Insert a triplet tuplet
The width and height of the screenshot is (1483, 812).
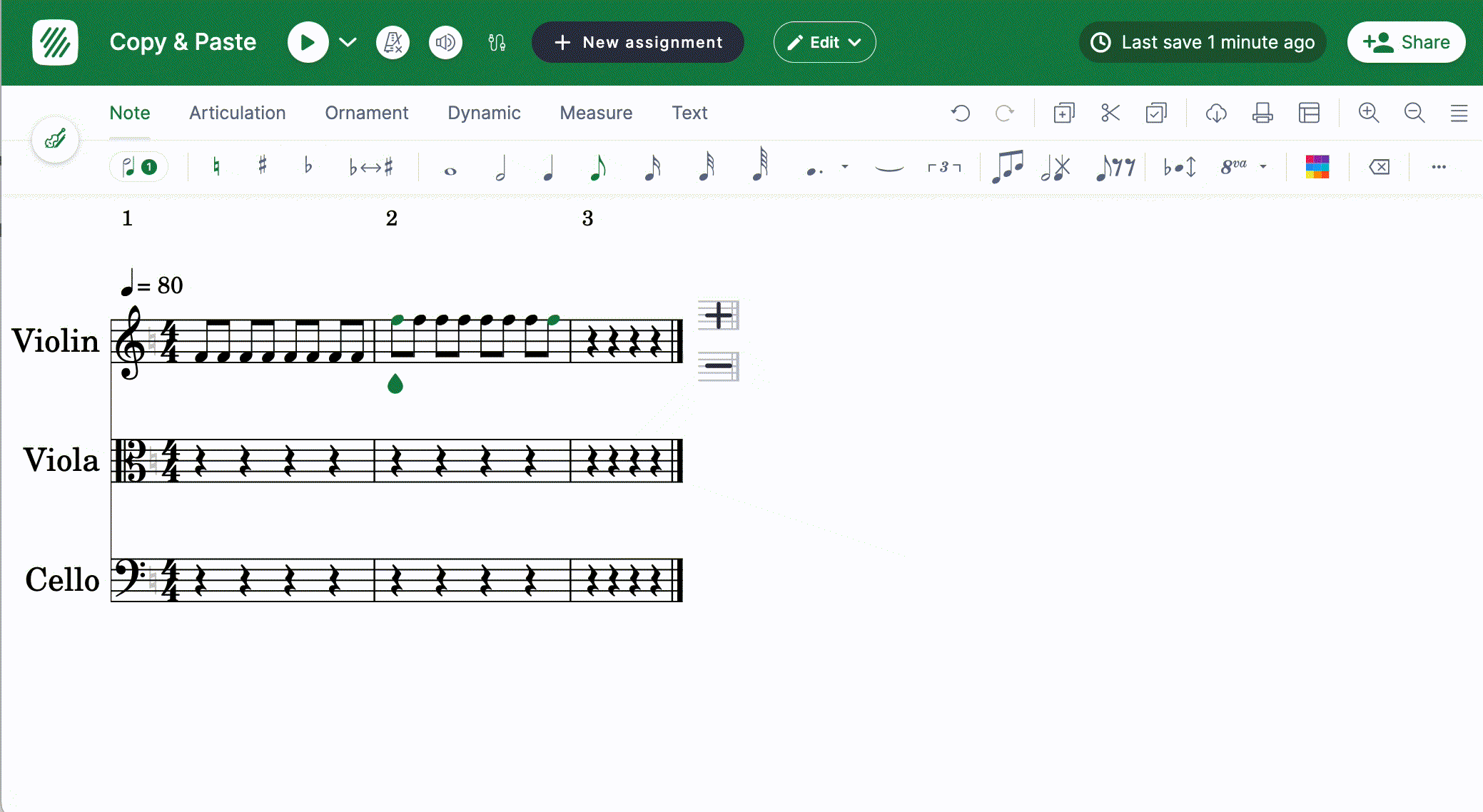pyautogui.click(x=944, y=167)
